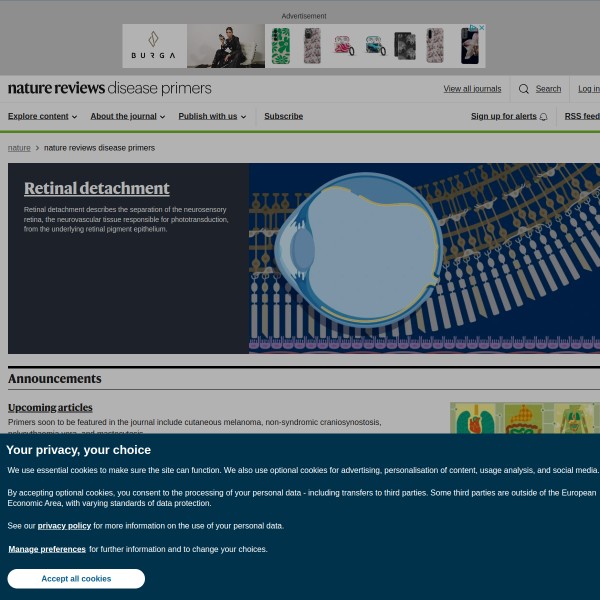Click the nature breadcrumb link
The width and height of the screenshot is (600, 600).
[x=19, y=147]
